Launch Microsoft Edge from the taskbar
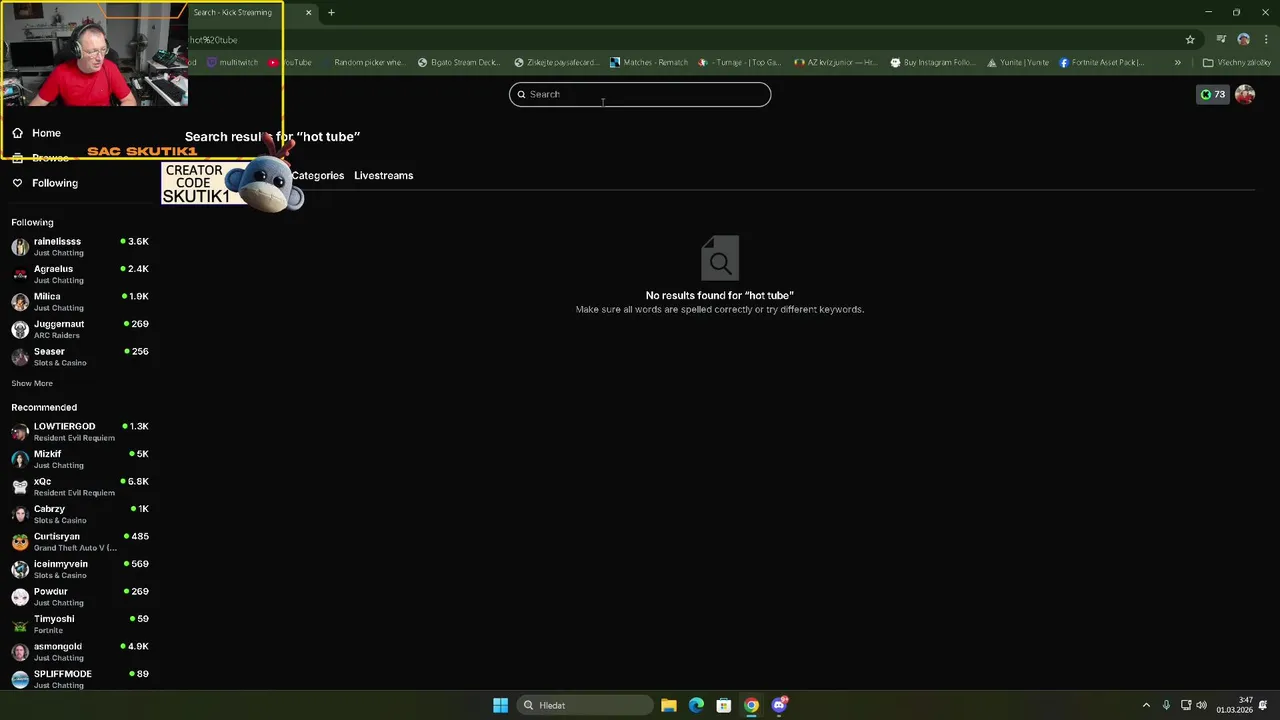Screen dimensions: 1280x720 [696, 705]
